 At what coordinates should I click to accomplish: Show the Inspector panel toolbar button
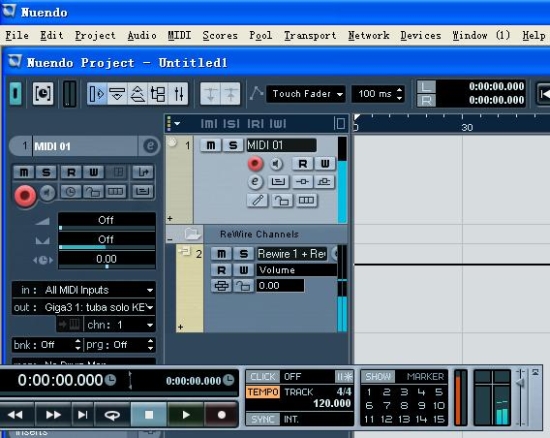pos(97,94)
